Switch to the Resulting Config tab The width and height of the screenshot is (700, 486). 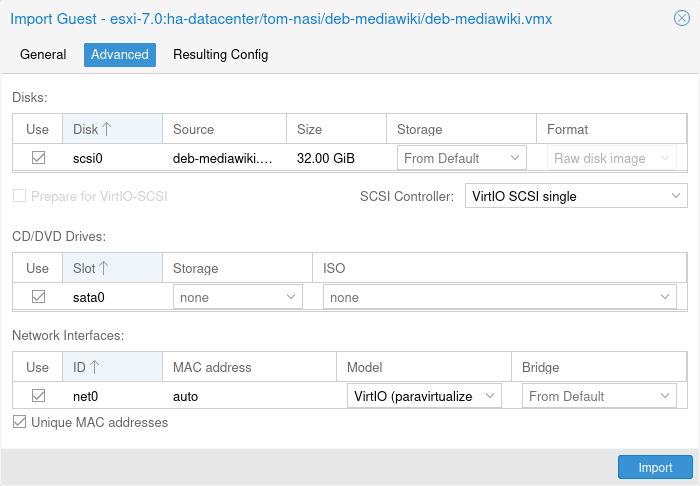220,55
